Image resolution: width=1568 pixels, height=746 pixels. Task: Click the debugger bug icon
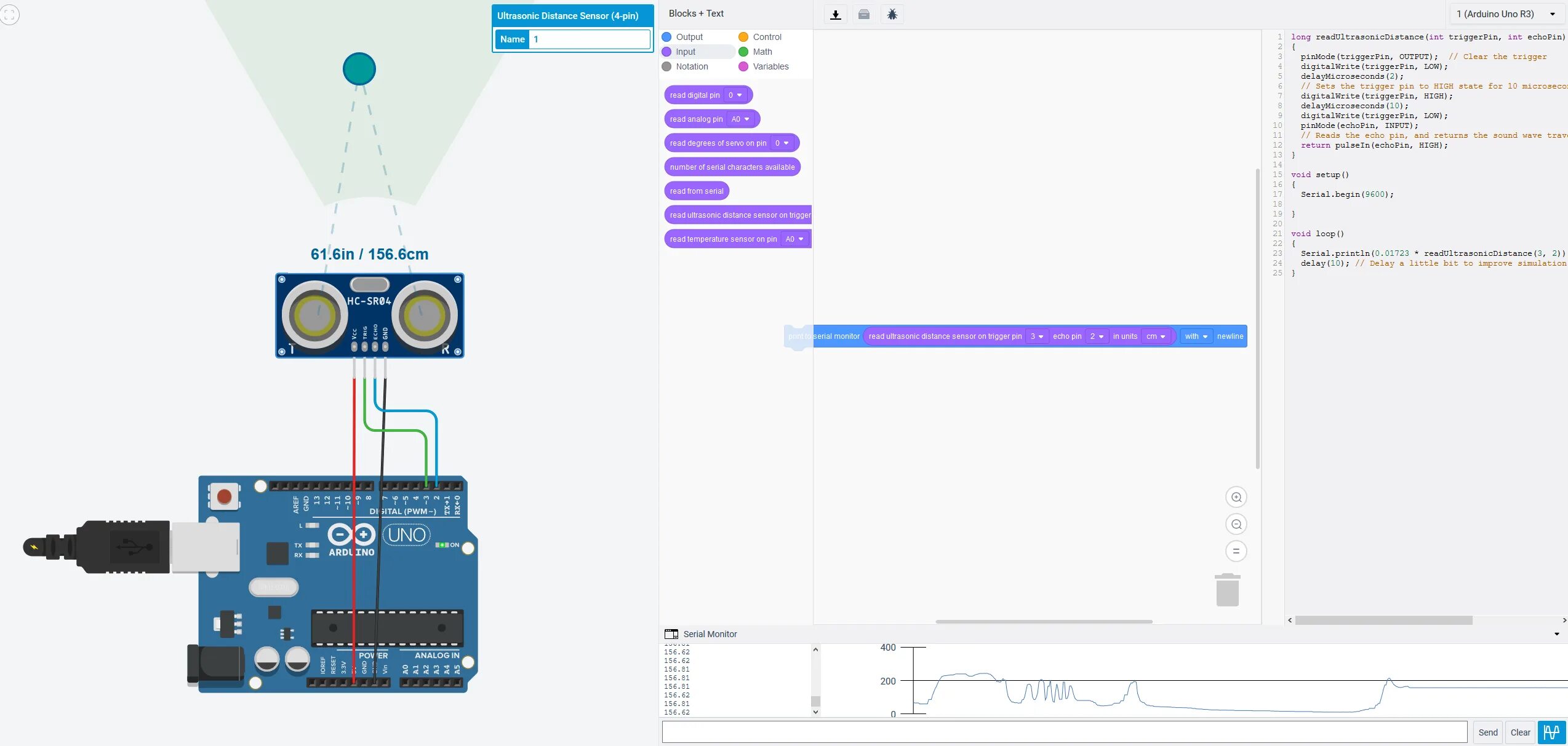[892, 15]
